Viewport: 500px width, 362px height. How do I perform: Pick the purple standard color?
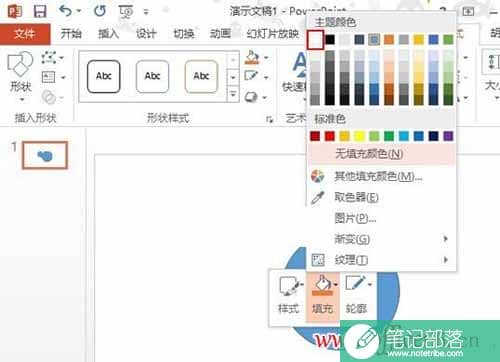tap(448, 136)
